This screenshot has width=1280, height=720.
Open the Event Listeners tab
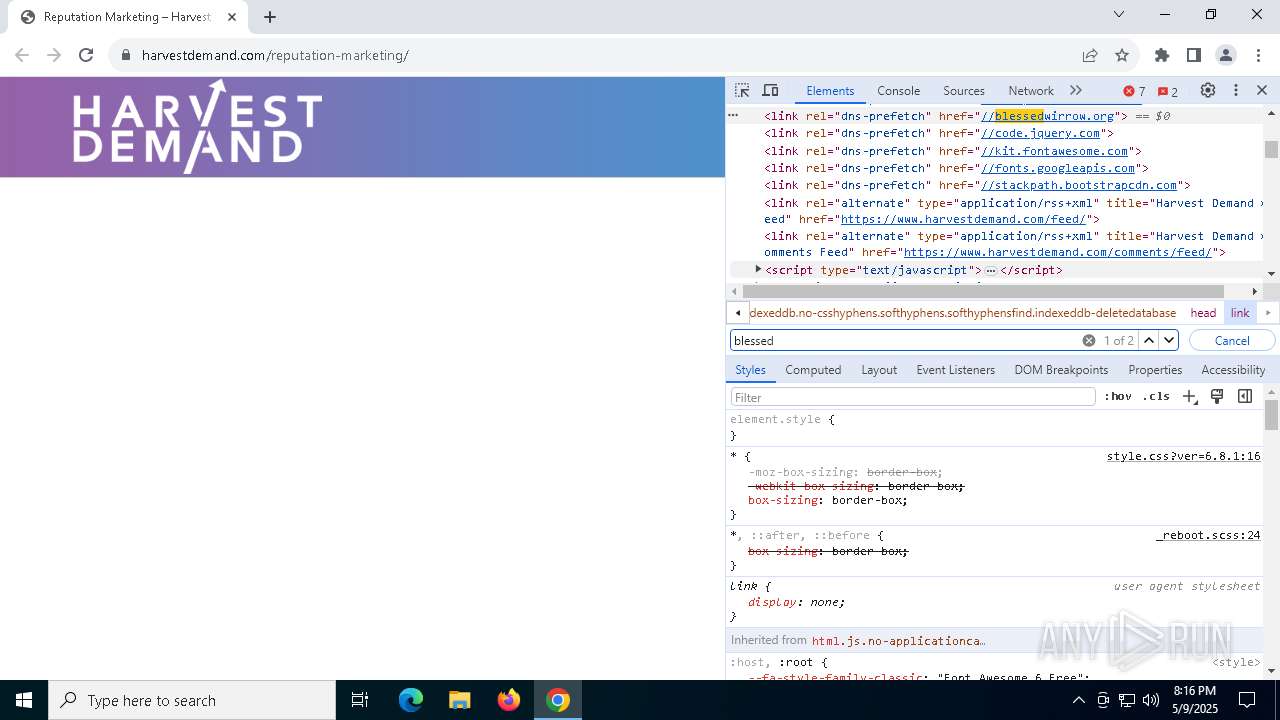pos(956,370)
